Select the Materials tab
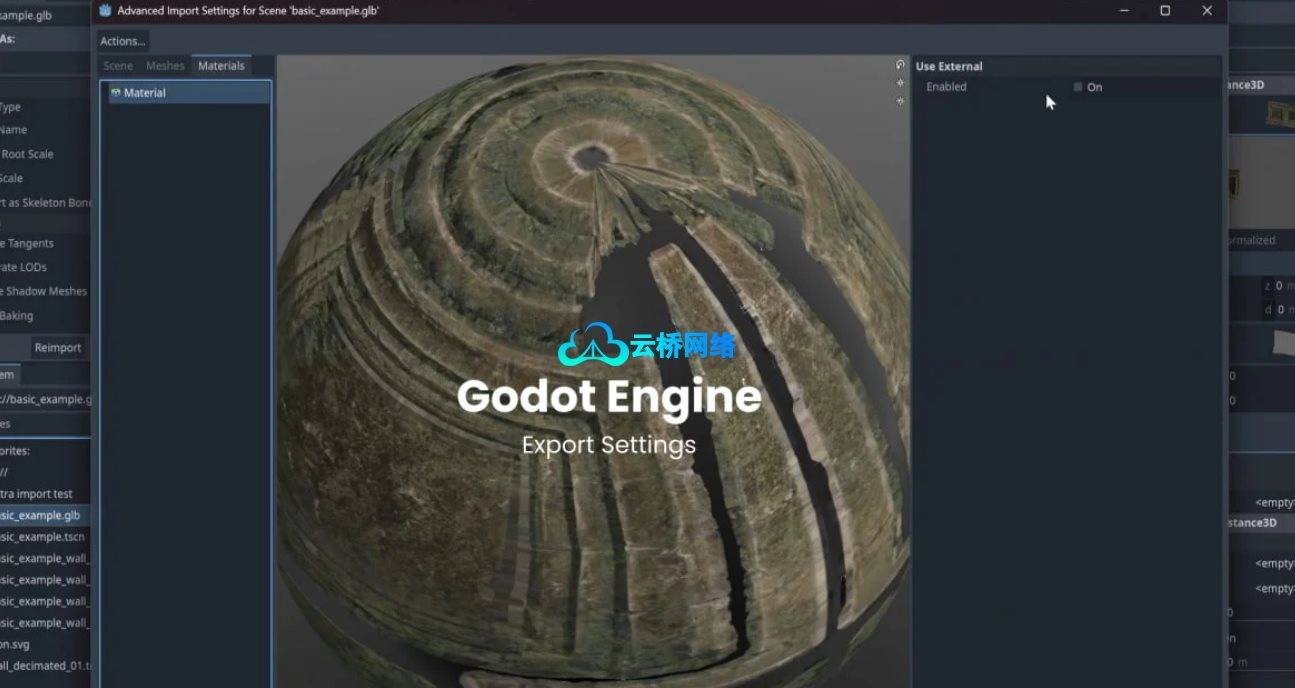Screen dimensions: 1295x688 [x=221, y=66]
